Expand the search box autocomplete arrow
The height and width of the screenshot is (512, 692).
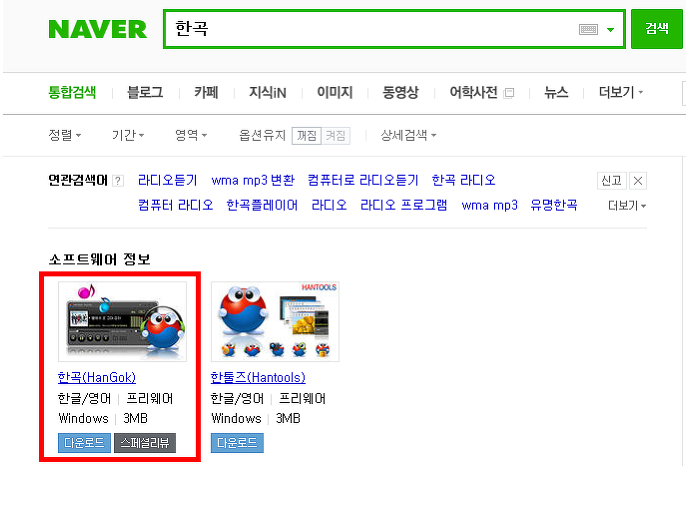(x=610, y=30)
